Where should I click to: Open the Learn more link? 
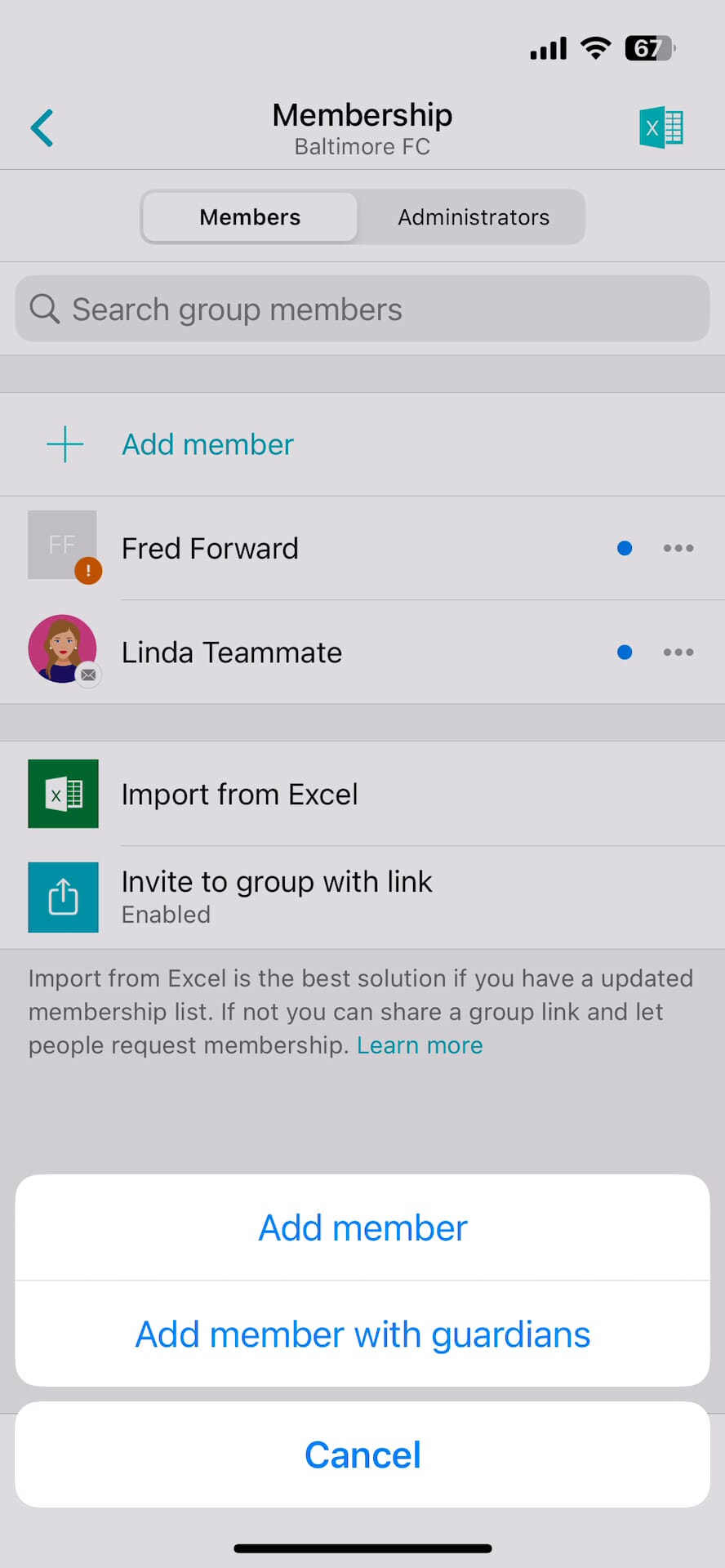[420, 1045]
